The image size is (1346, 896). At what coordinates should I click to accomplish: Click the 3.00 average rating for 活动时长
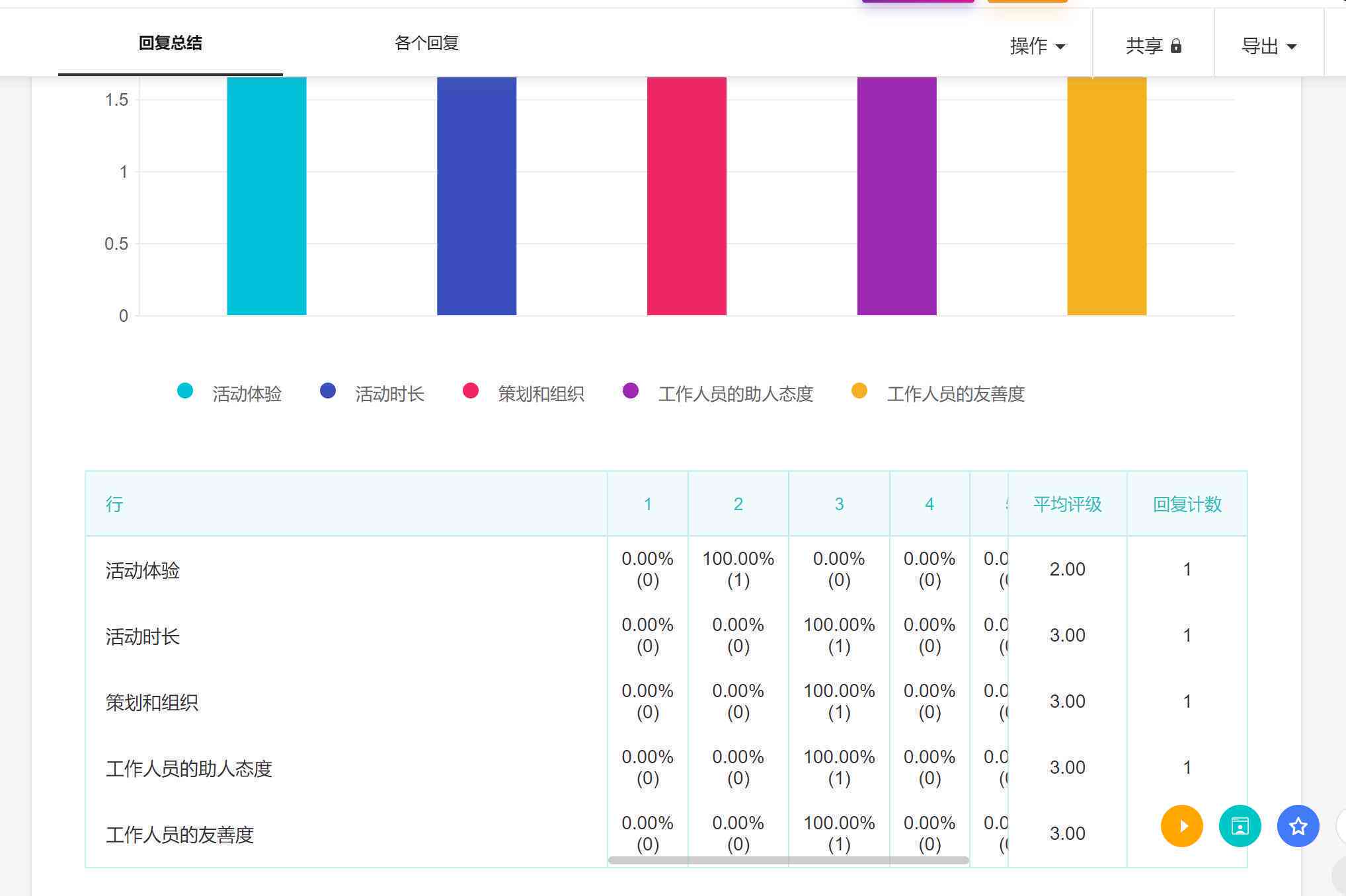[1067, 635]
